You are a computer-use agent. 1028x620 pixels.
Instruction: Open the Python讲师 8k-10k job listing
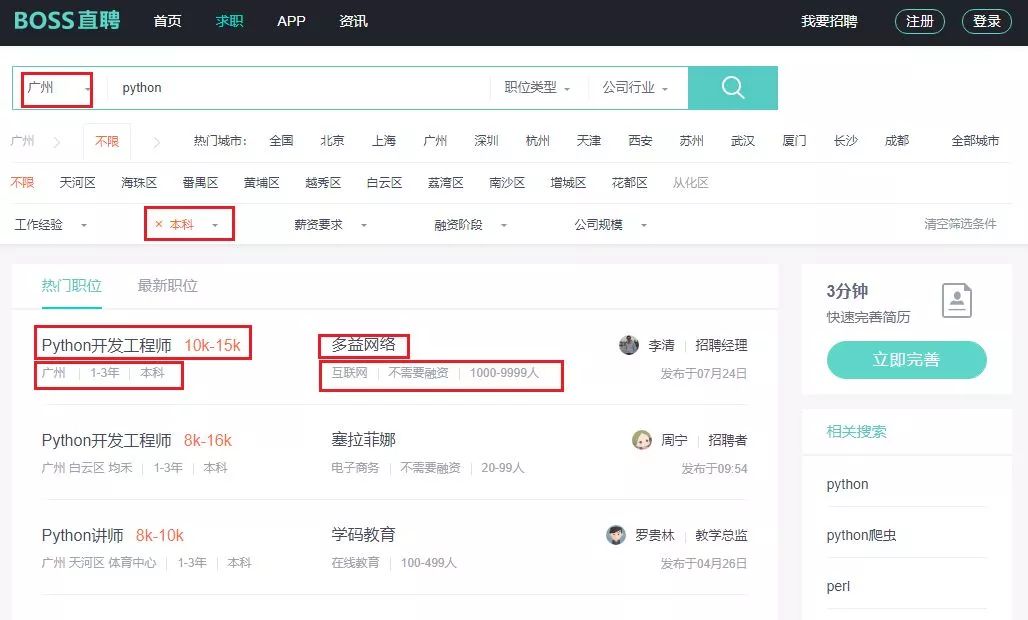click(x=113, y=535)
